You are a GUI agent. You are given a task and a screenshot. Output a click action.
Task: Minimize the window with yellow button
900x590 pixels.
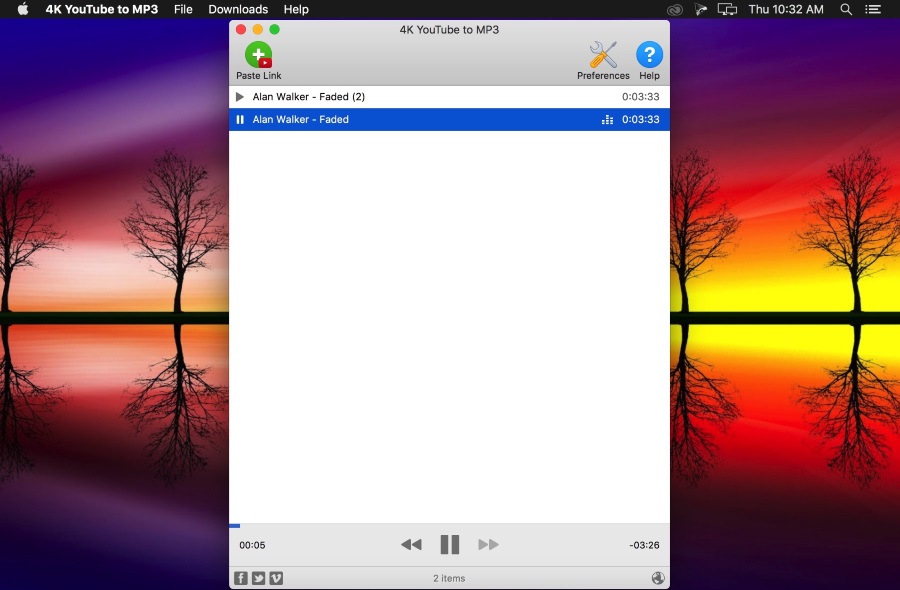[258, 29]
